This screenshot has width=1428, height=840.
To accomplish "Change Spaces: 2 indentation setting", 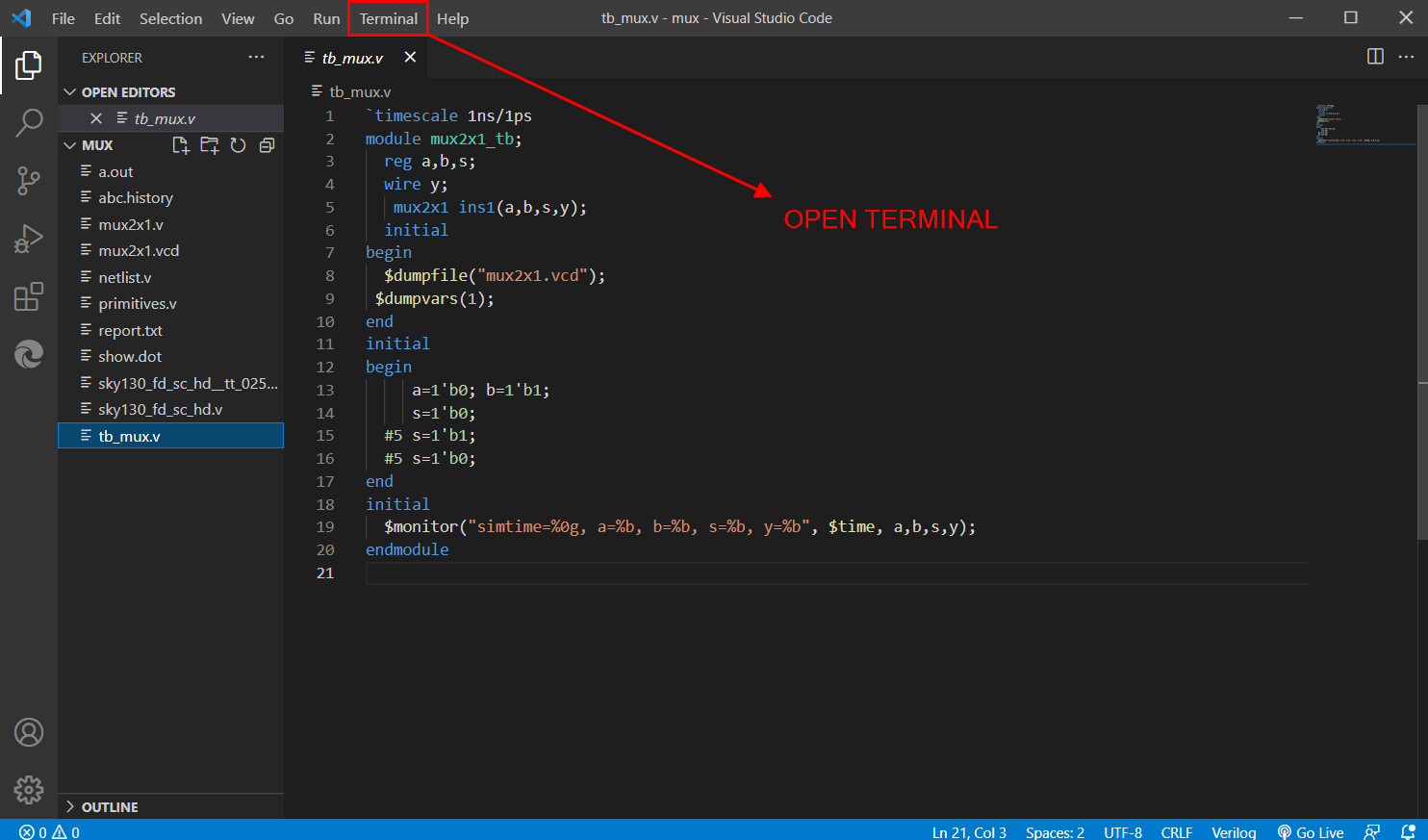I will point(1055,832).
